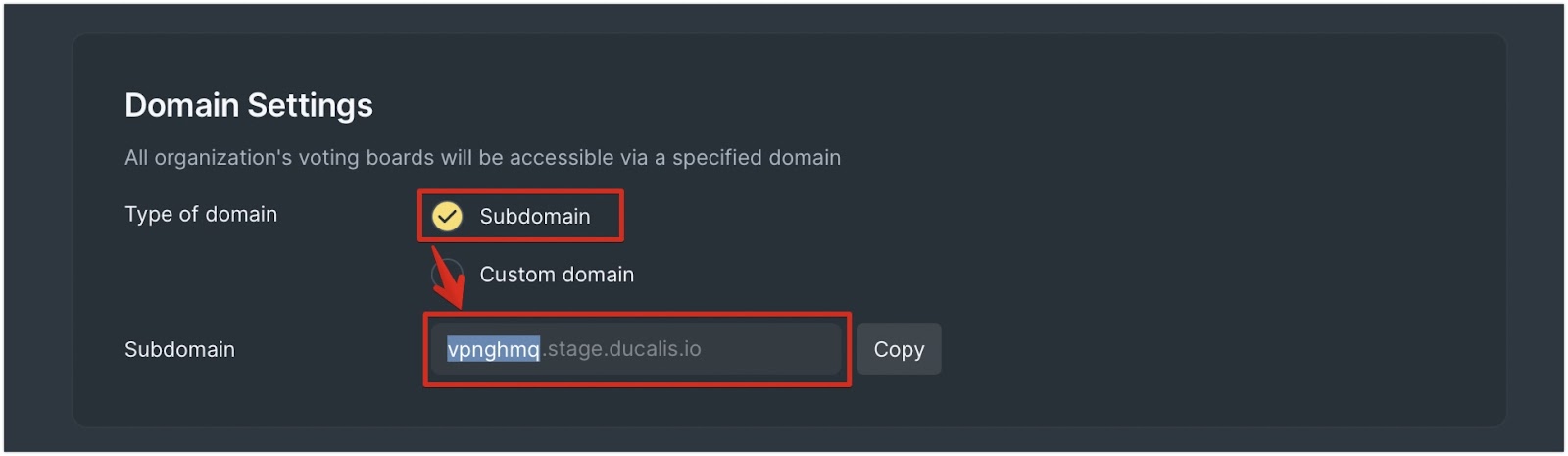
Task: Click the .stage.ducalis.io suffix text
Action: pyautogui.click(x=622, y=349)
